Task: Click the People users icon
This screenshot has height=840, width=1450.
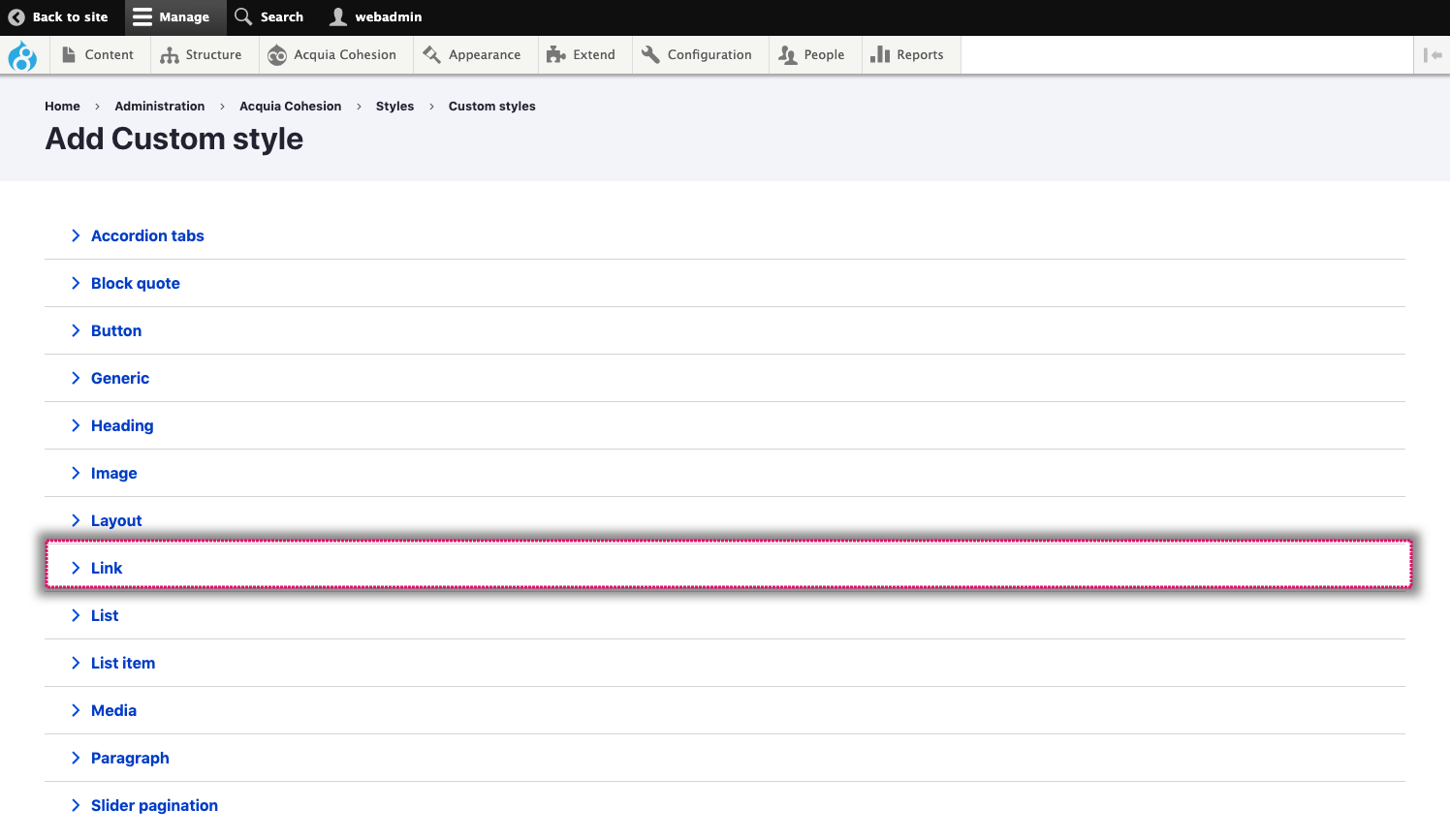Action: click(787, 55)
